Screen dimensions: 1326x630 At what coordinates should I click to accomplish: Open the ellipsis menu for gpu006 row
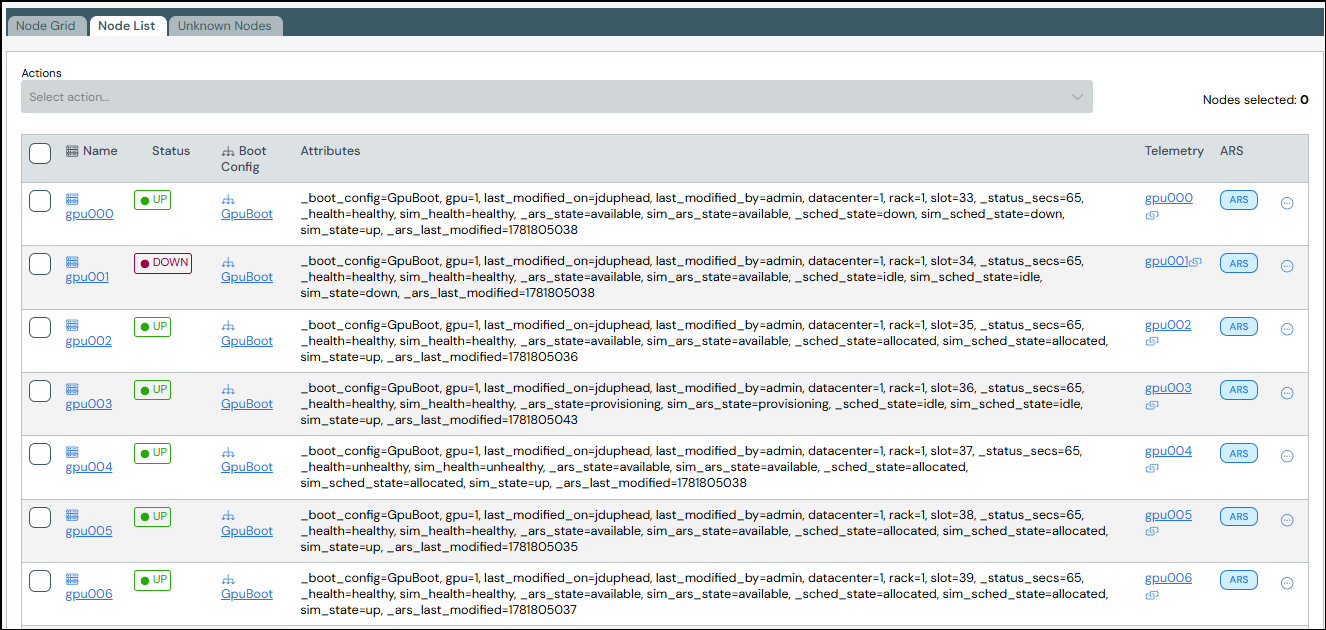tap(1287, 583)
